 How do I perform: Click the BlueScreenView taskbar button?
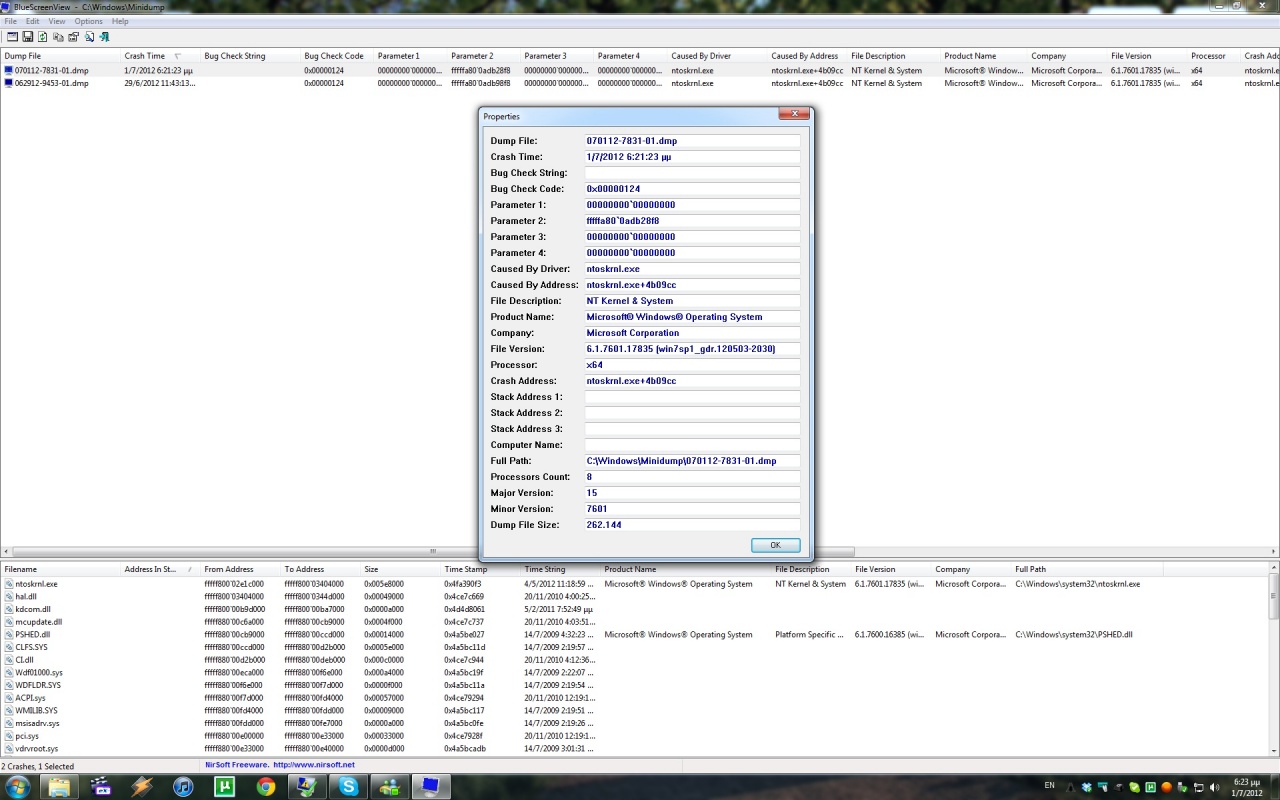click(431, 787)
